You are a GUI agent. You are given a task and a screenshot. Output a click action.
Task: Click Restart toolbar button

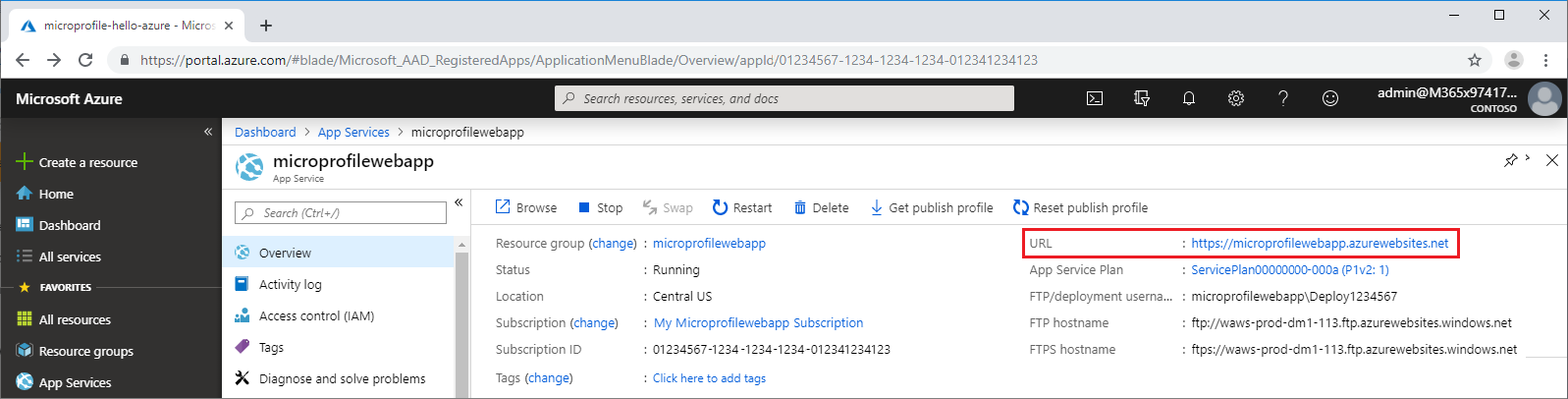pos(742,207)
